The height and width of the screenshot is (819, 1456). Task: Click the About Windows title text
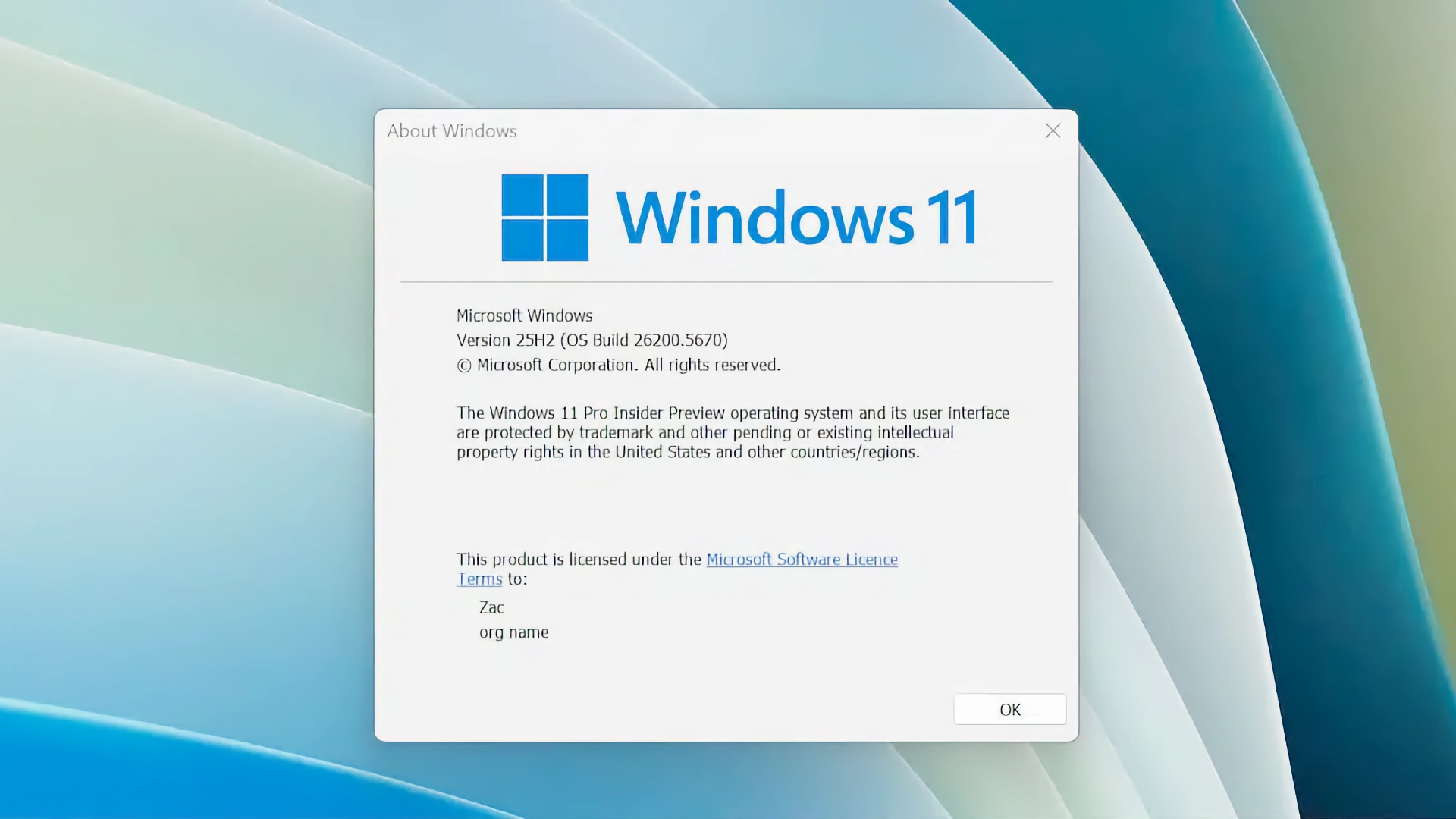coord(451,131)
